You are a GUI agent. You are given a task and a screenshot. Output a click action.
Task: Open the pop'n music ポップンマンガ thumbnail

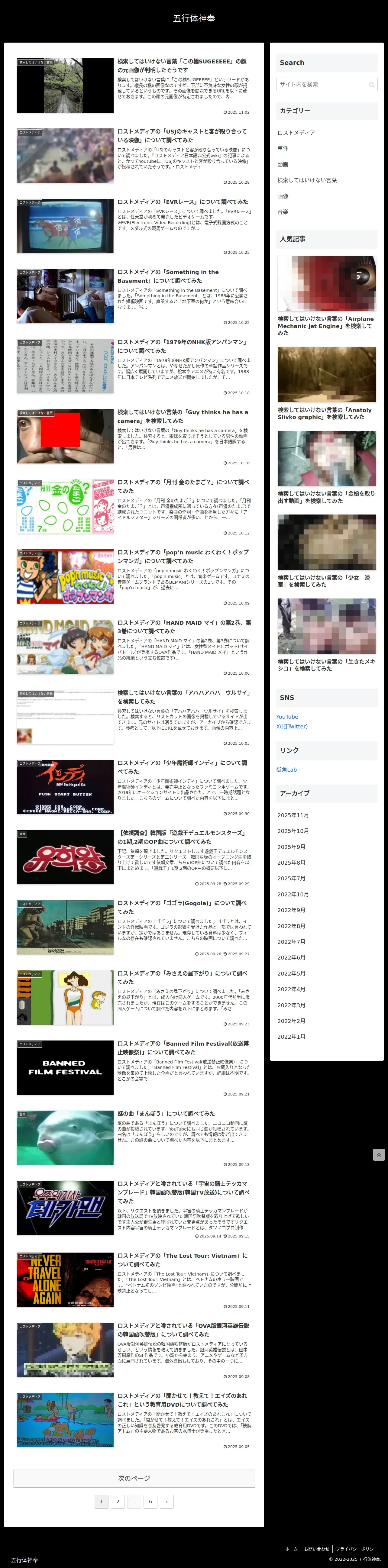65,576
